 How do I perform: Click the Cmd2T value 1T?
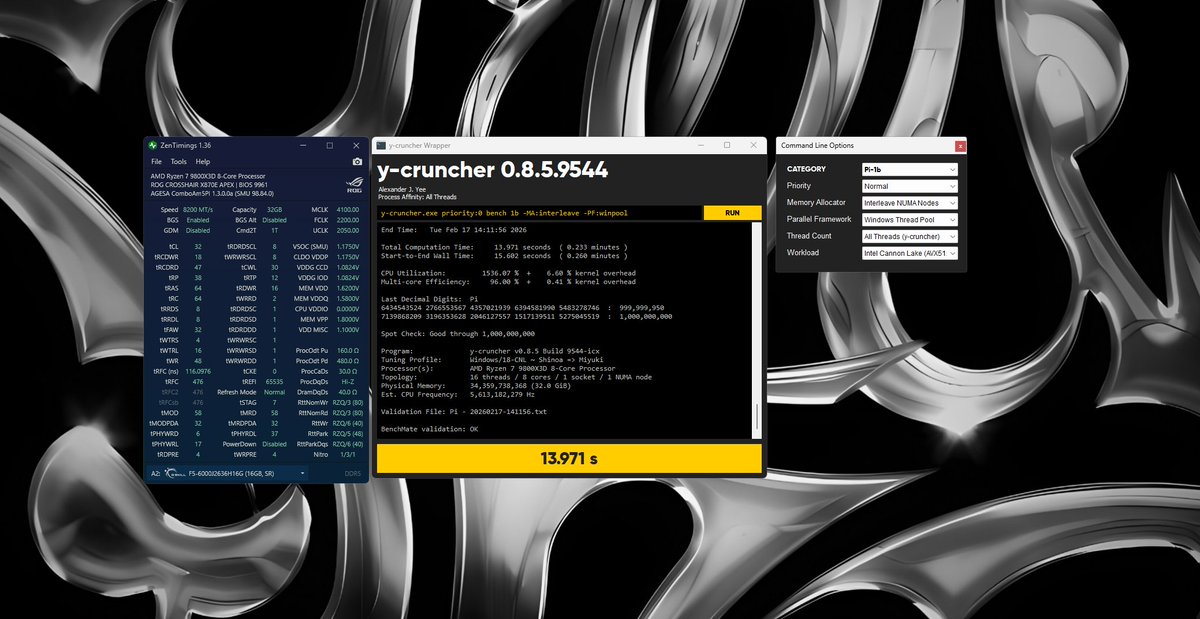274,229
